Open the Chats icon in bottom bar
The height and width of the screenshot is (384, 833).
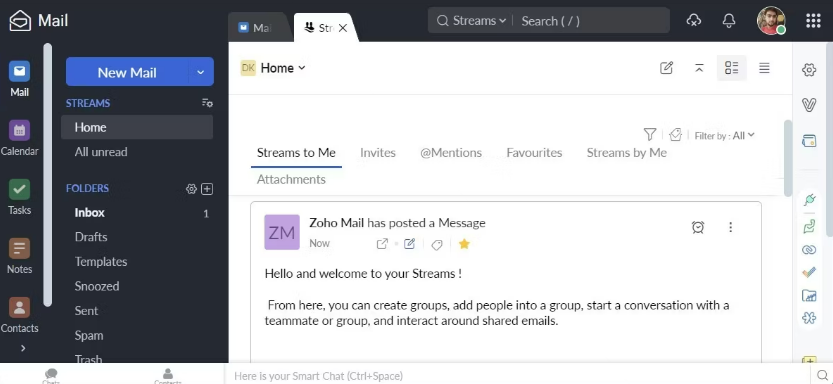pyautogui.click(x=51, y=377)
